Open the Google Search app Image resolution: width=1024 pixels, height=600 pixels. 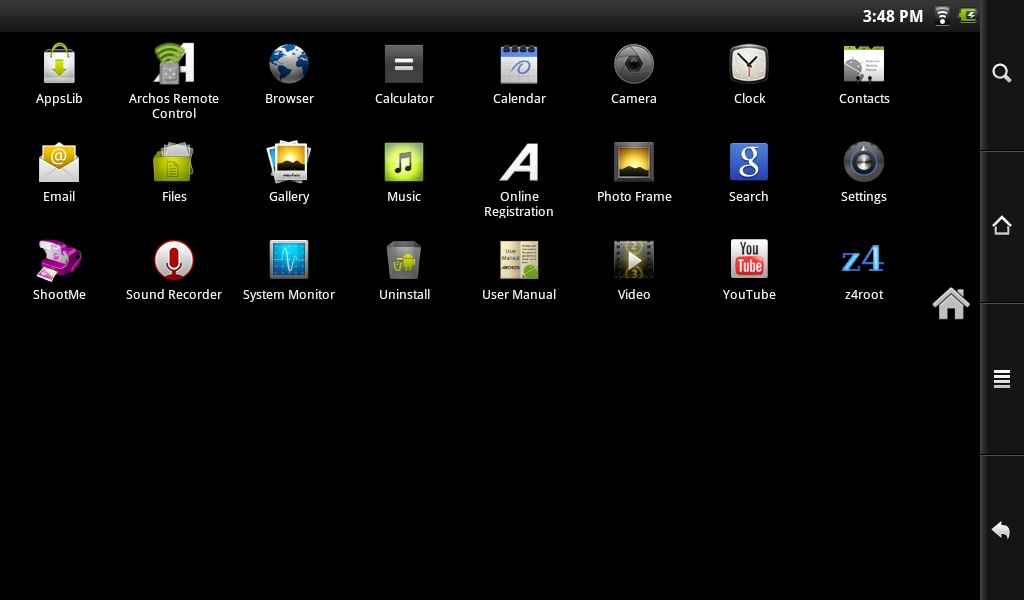(748, 162)
